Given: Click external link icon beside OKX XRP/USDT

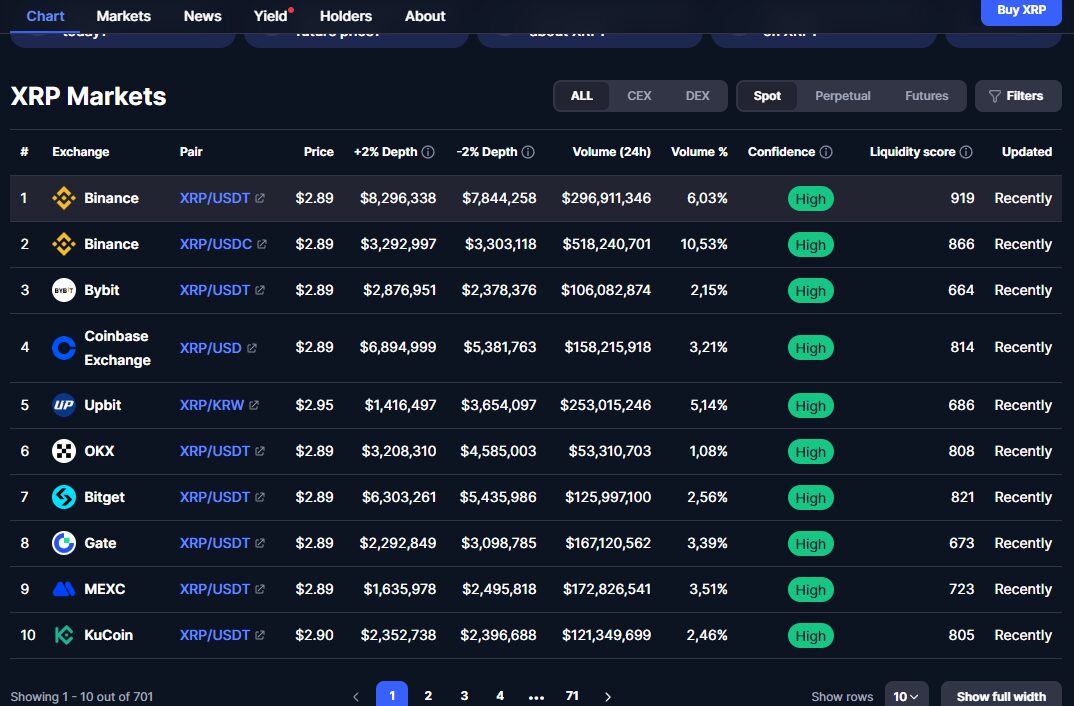Looking at the screenshot, I should tap(260, 451).
